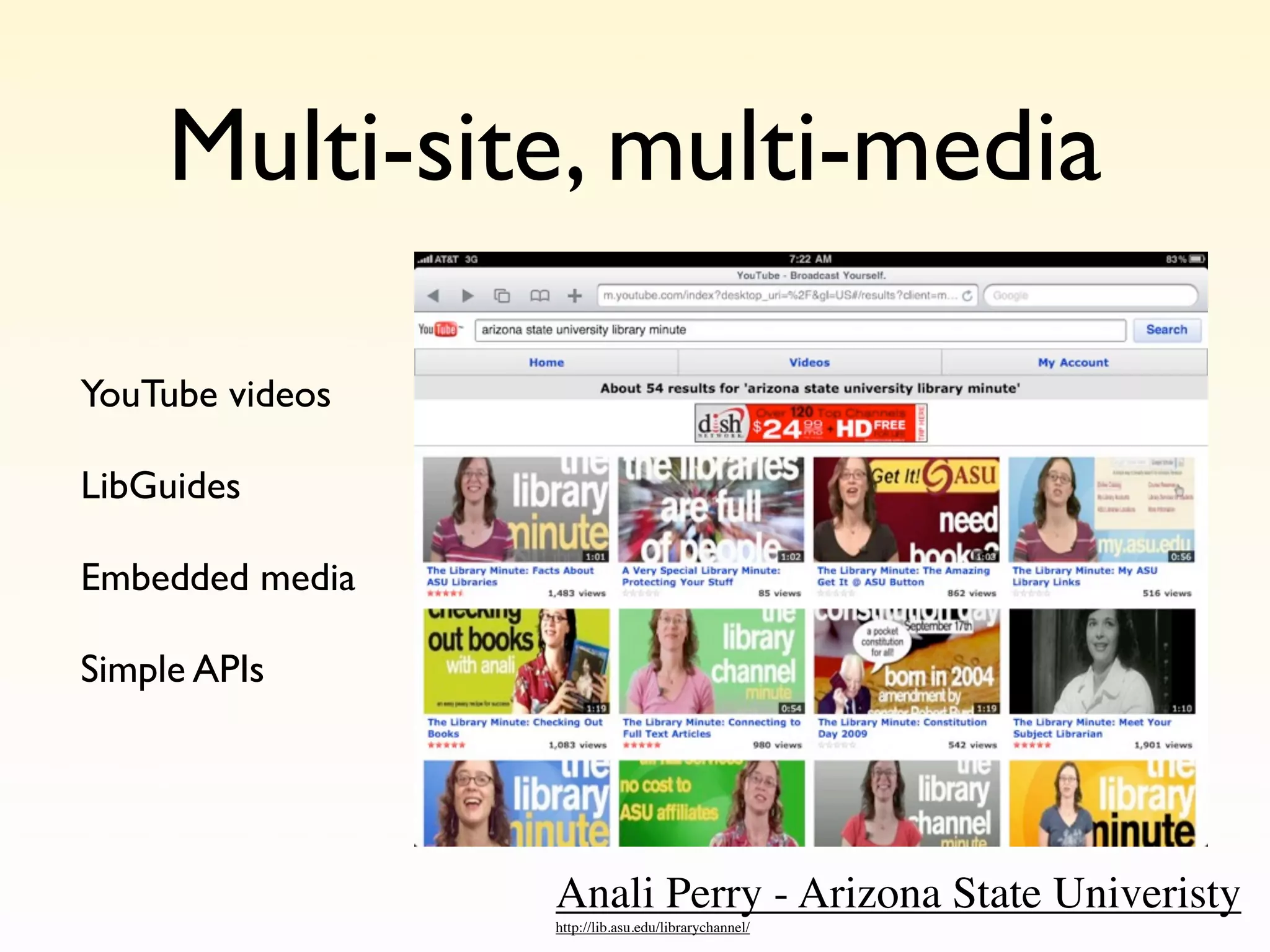Click star rating under Connecting to Full Text
The height and width of the screenshot is (952, 1270).
pyautogui.click(x=641, y=745)
